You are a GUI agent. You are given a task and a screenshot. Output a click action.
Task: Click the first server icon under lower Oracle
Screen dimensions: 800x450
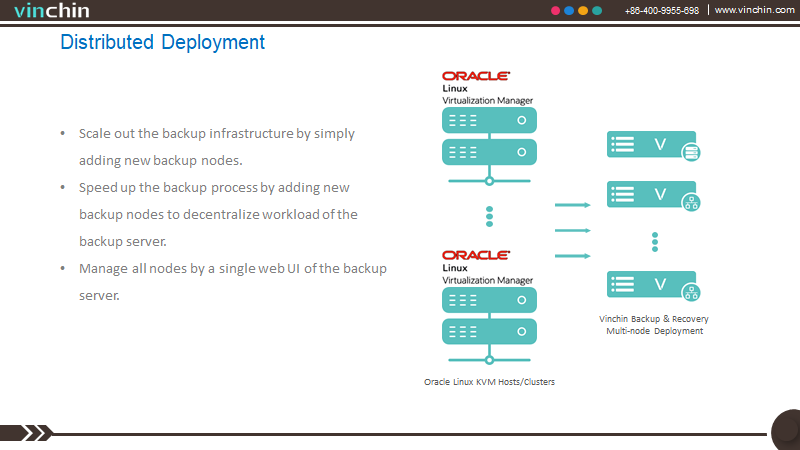coord(489,300)
